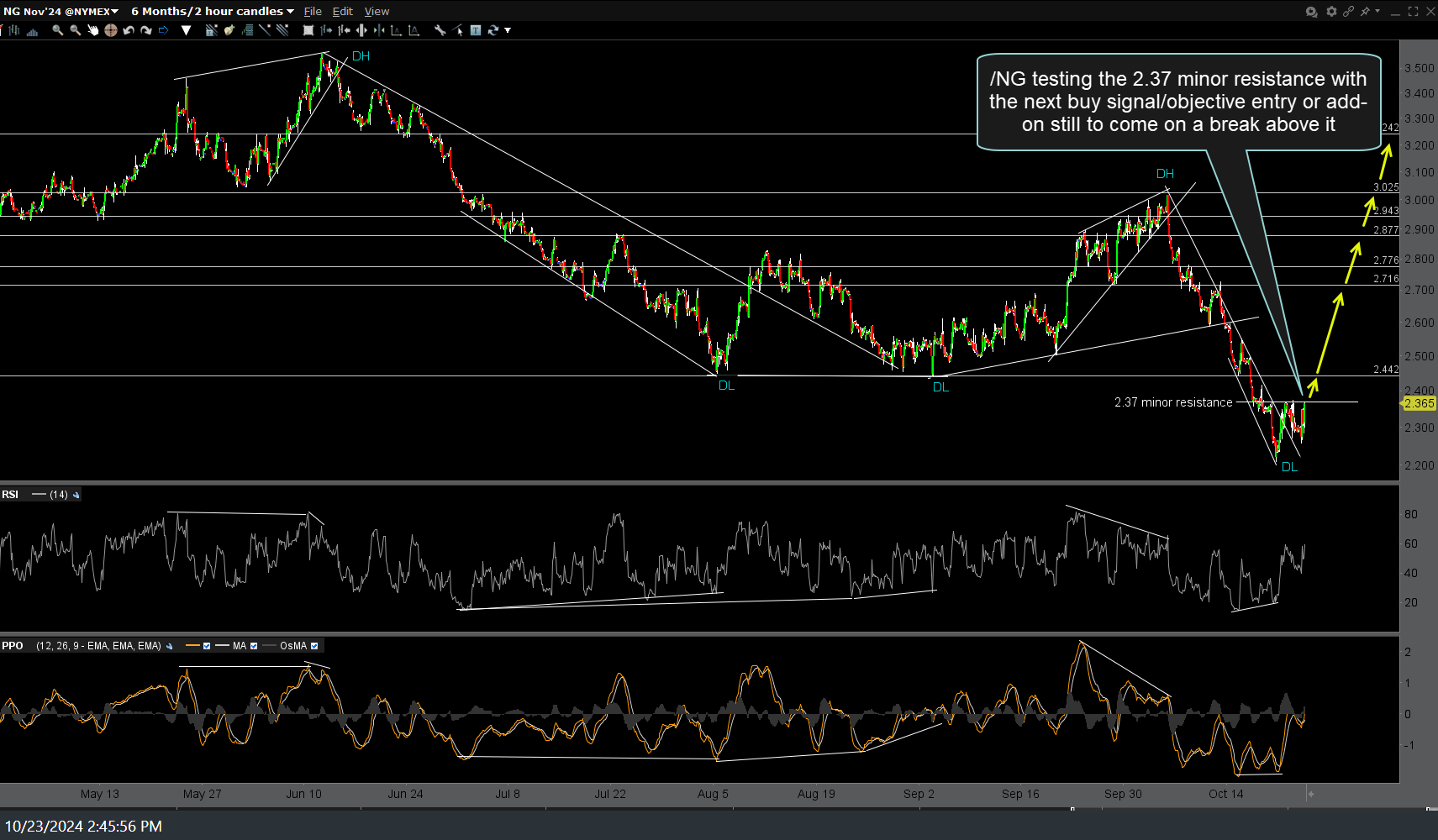This screenshot has width=1438, height=840.
Task: Click the link chain icon in title bar
Action: coord(1348,11)
